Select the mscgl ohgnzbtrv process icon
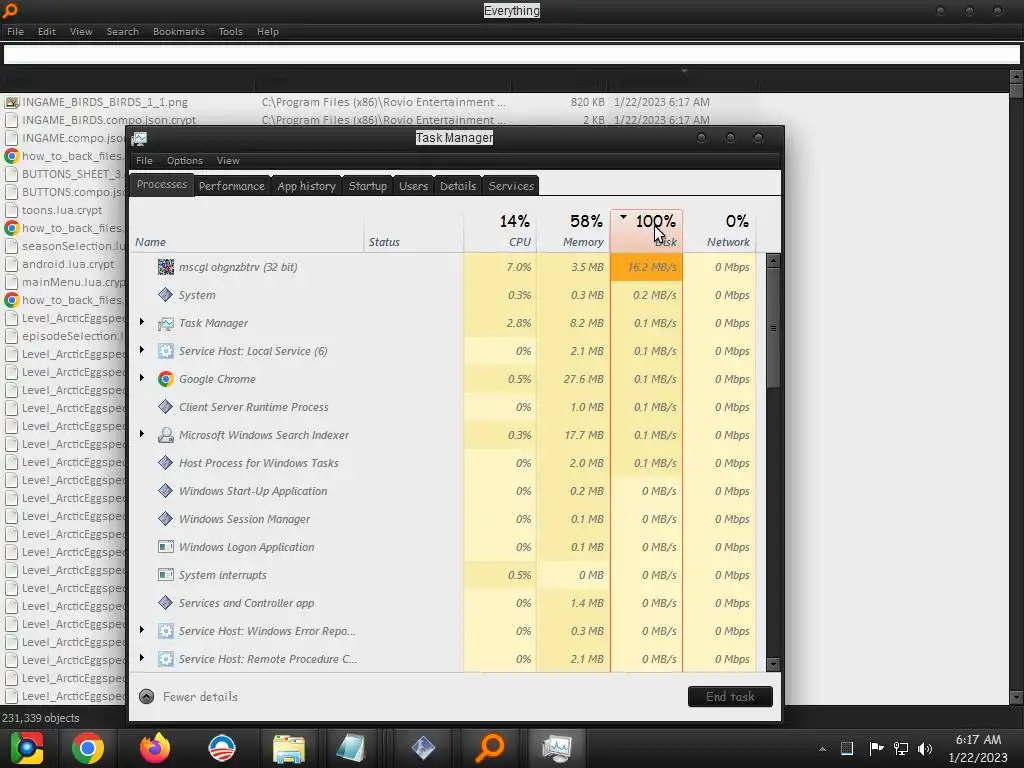Viewport: 1024px width, 768px height. tap(166, 266)
